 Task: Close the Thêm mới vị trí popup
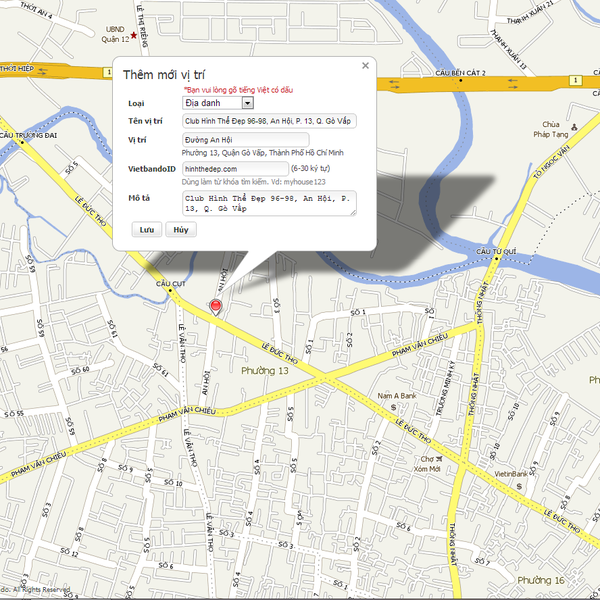pyautogui.click(x=365, y=66)
